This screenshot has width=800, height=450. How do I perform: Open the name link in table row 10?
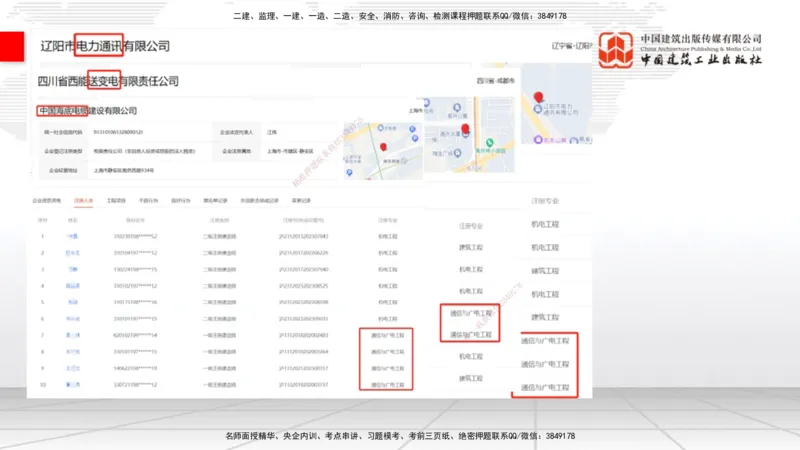click(x=72, y=385)
